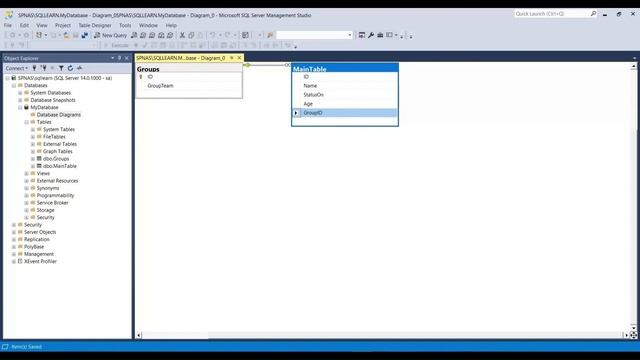Click the pin icon on Diagram_0 tab
Image resolution: width=640 pixels, height=360 pixels.
coord(232,58)
